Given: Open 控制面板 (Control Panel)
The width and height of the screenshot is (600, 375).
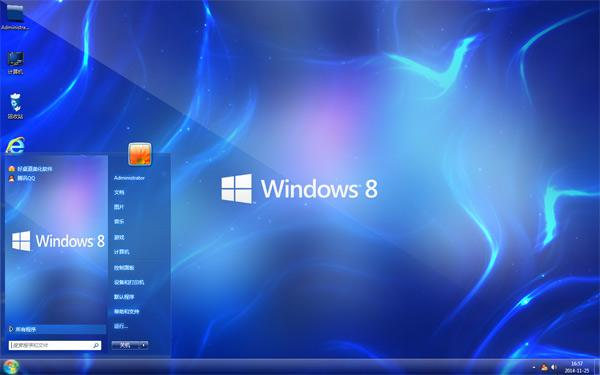Looking at the screenshot, I should [x=124, y=268].
